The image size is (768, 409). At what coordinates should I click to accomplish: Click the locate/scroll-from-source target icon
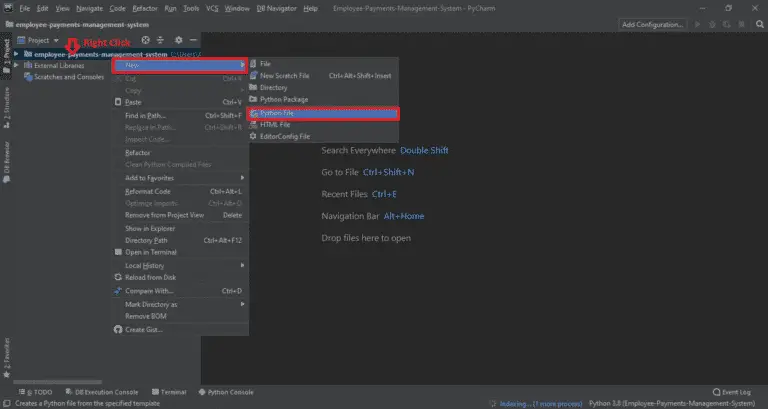(145, 40)
